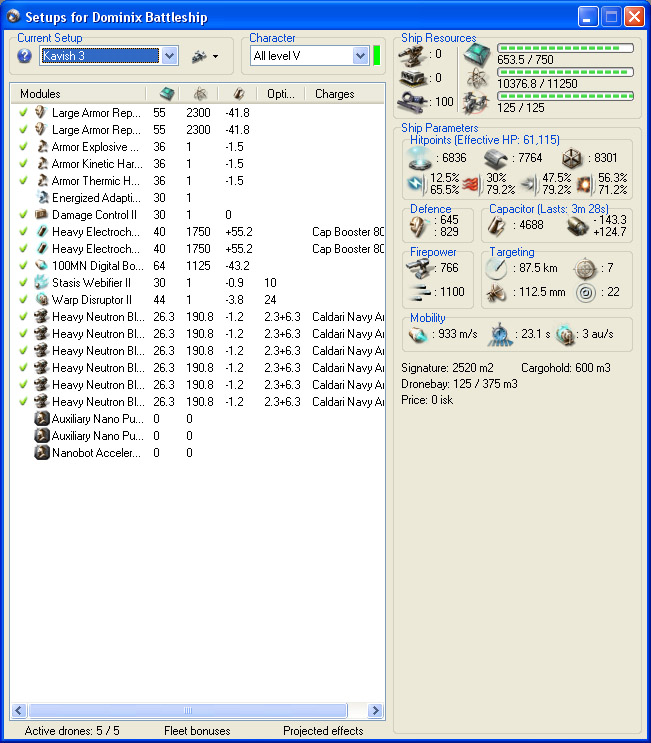Click the shield hitpoints icon showing 6836
The height and width of the screenshot is (743, 651).
pos(420,158)
